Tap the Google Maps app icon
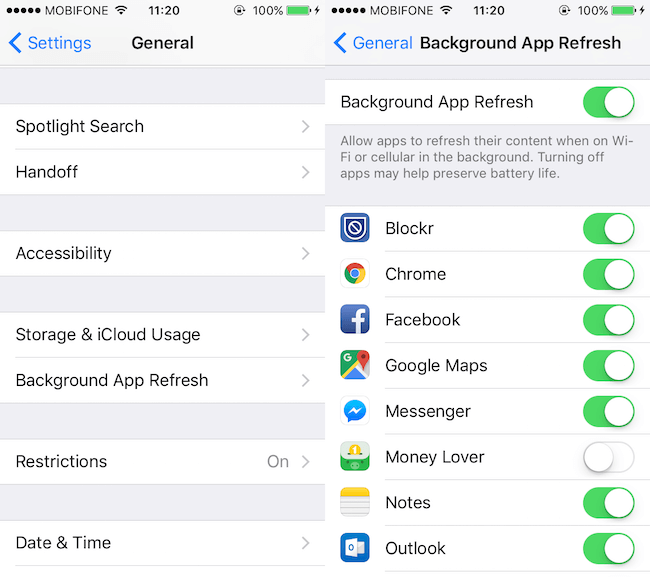 [355, 365]
